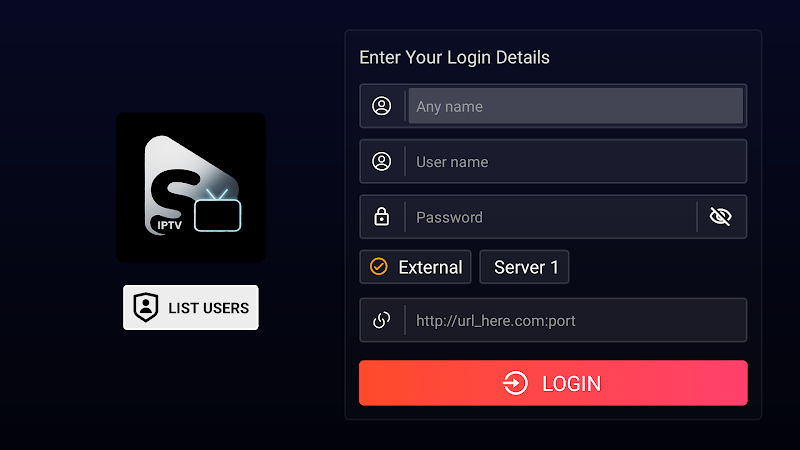Open the LIST USERS button label
This screenshot has height=450, width=800.
pyautogui.click(x=209, y=308)
